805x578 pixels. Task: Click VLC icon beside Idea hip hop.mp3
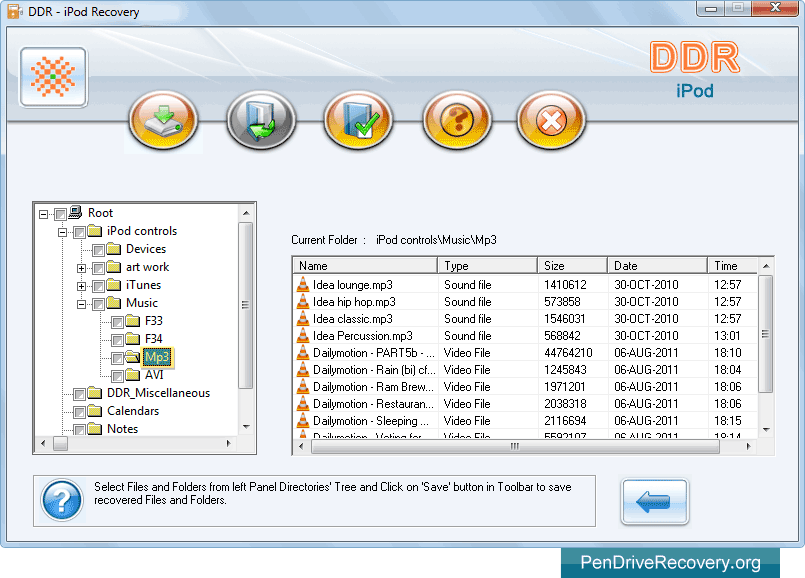[303, 301]
